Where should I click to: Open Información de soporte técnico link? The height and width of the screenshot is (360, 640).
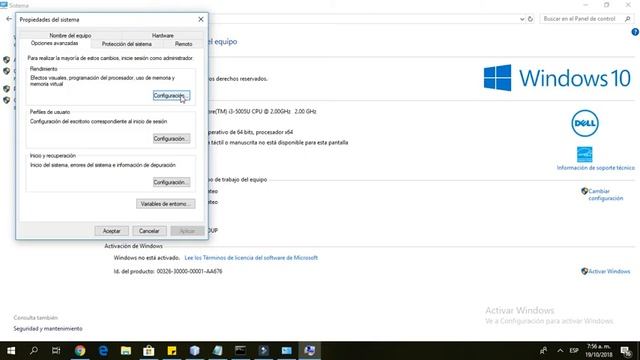[x=596, y=168]
